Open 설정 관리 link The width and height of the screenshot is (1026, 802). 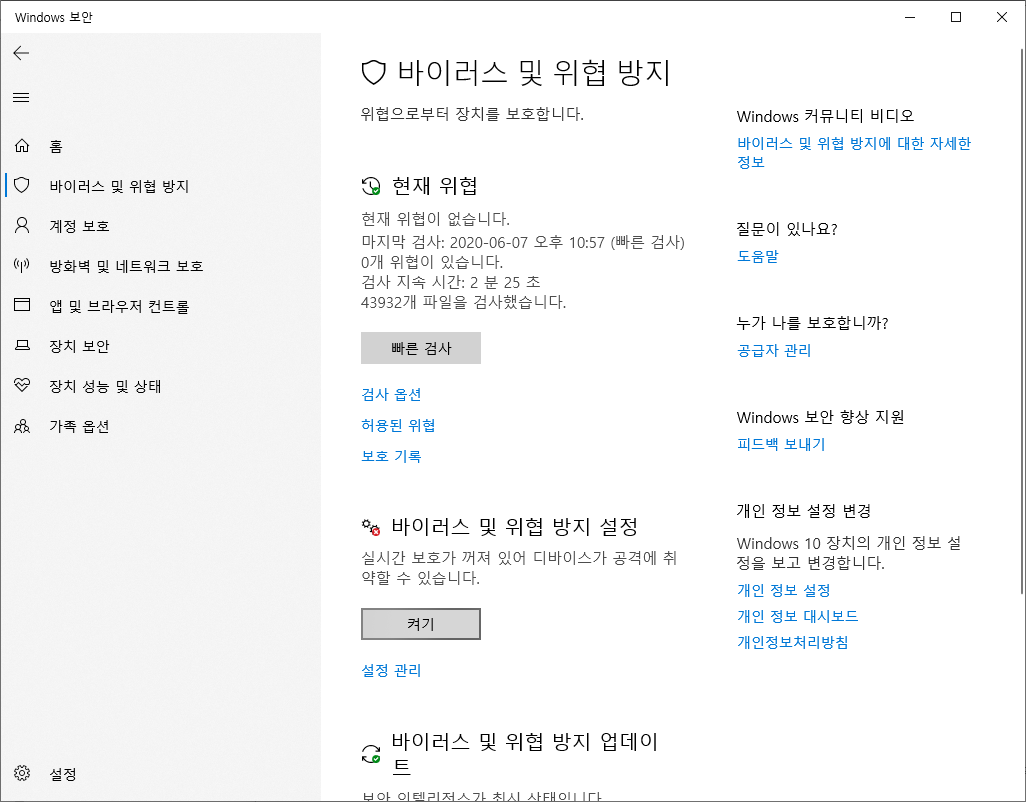pos(391,671)
